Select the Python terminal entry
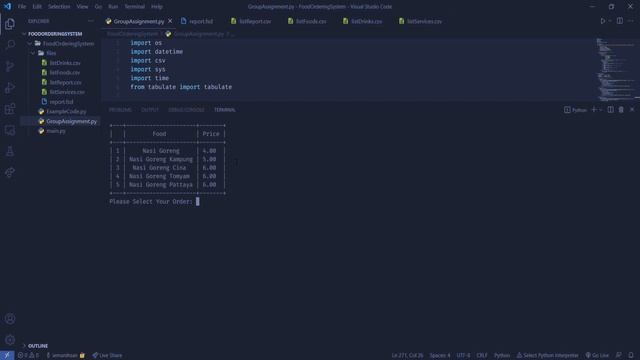640x360 pixels. pos(576,110)
